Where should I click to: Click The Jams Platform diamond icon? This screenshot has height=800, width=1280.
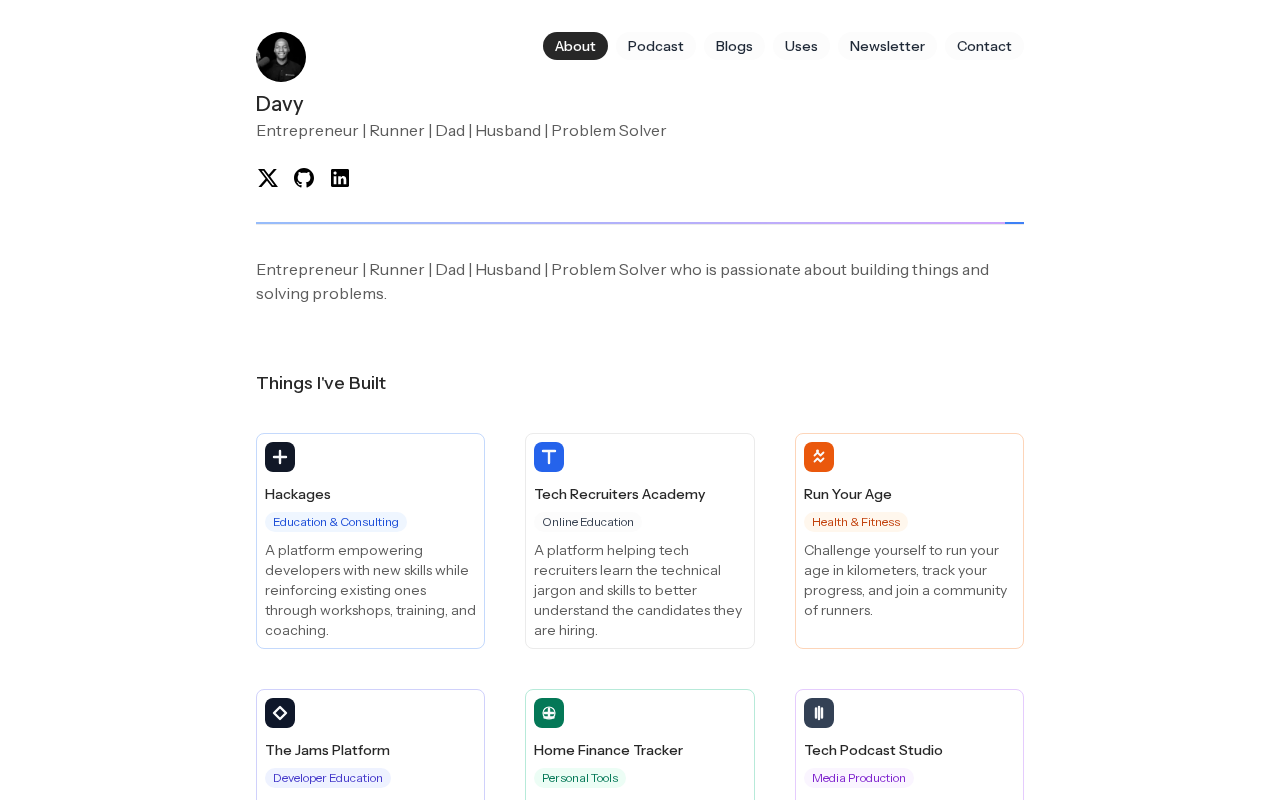point(280,713)
